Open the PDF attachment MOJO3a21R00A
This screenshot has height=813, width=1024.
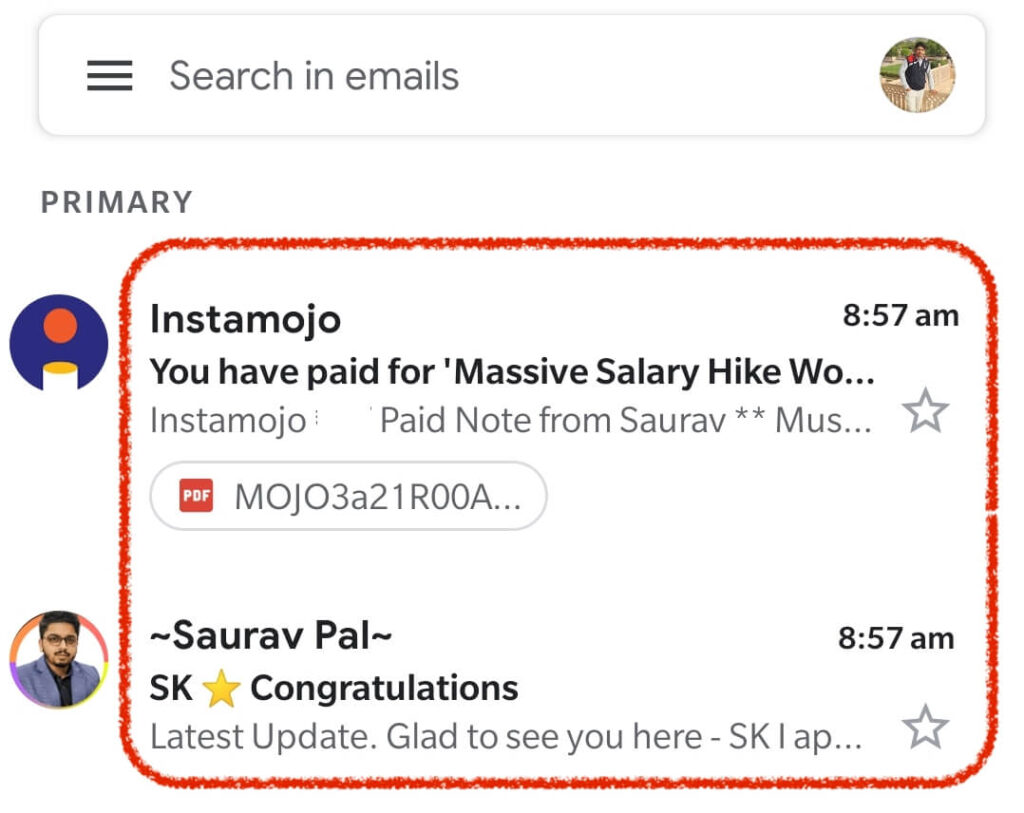point(348,496)
